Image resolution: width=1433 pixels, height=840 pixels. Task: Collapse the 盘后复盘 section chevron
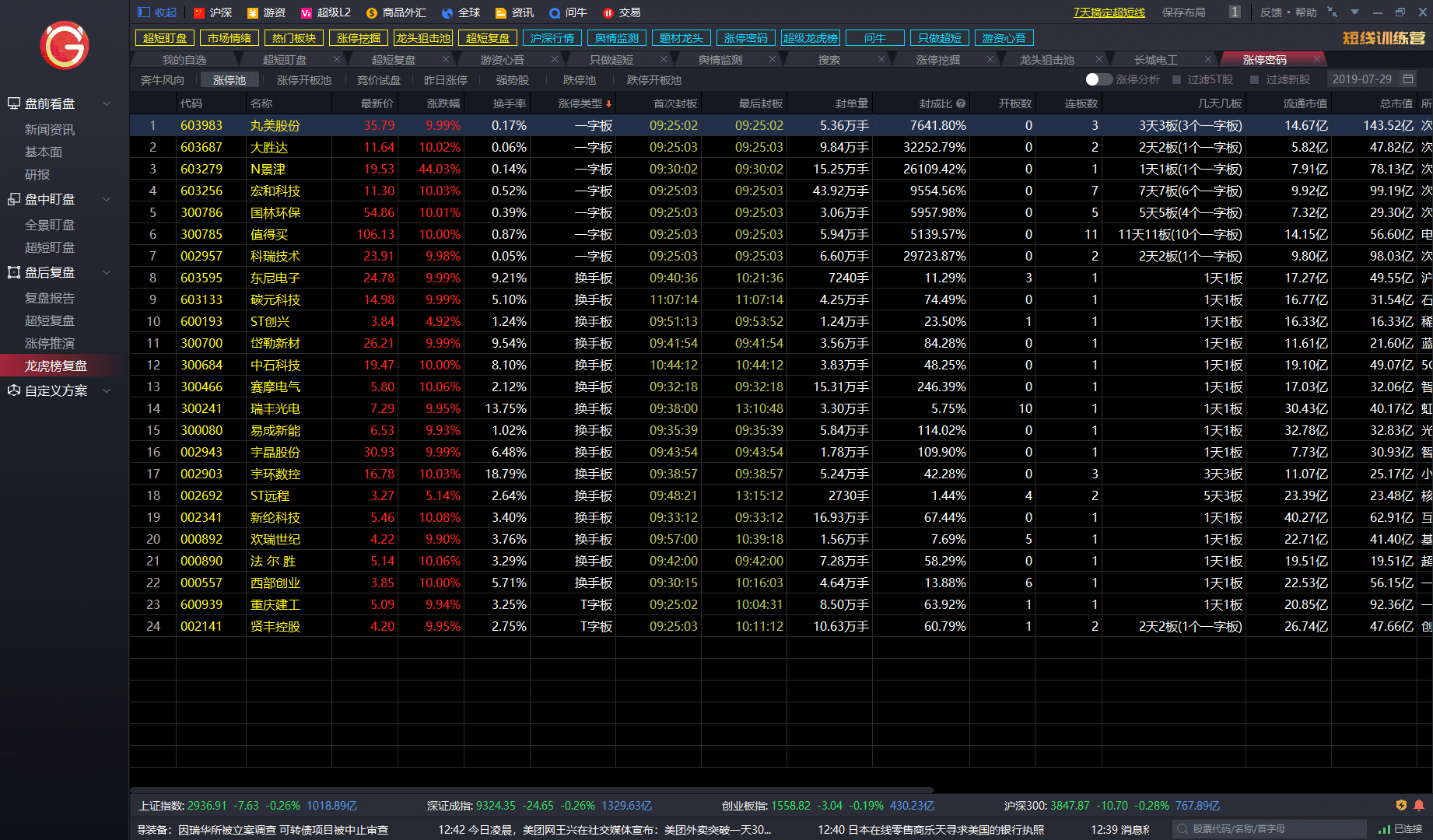tap(107, 272)
